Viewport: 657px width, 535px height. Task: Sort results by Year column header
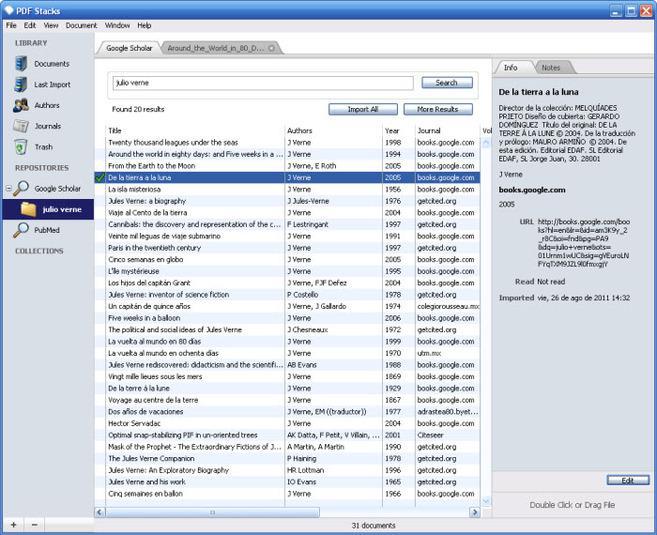398,131
